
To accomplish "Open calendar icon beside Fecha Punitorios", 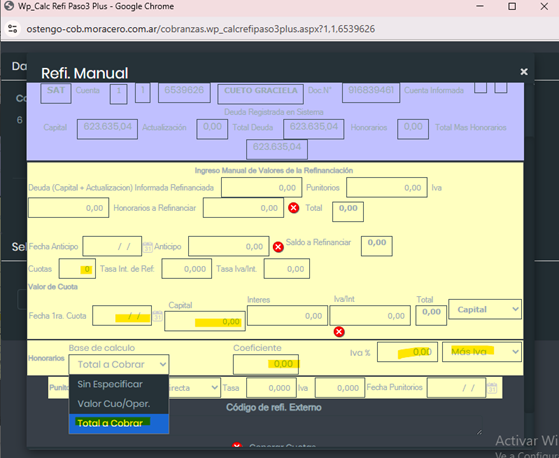I will coord(492,388).
